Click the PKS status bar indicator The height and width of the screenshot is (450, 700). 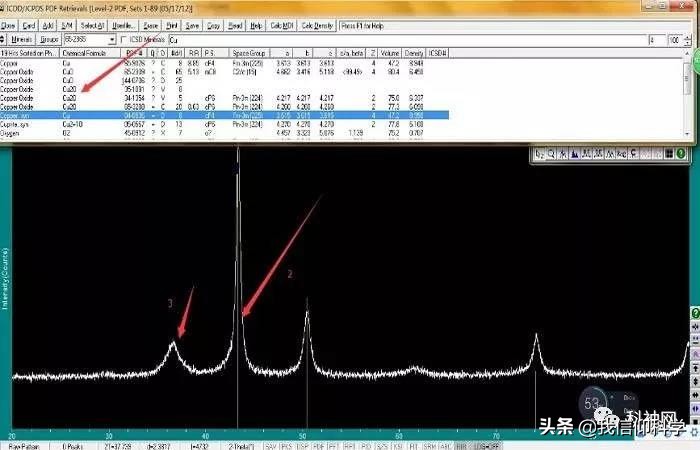(x=286, y=446)
